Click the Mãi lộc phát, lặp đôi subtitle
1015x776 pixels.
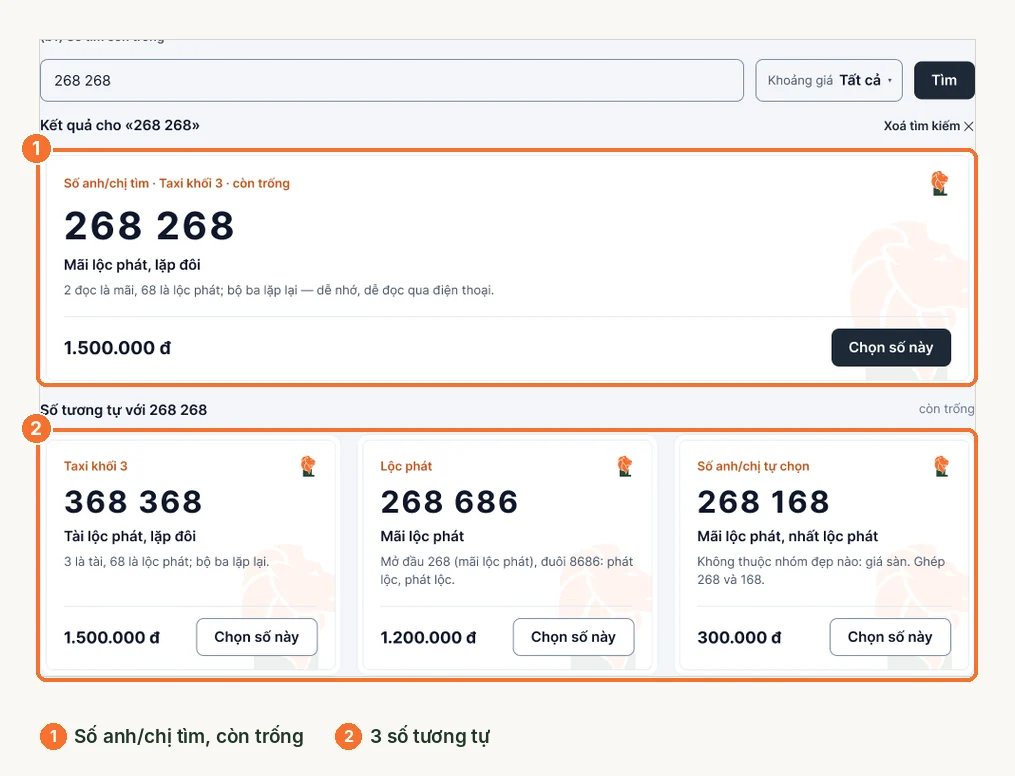pyautogui.click(x=132, y=265)
